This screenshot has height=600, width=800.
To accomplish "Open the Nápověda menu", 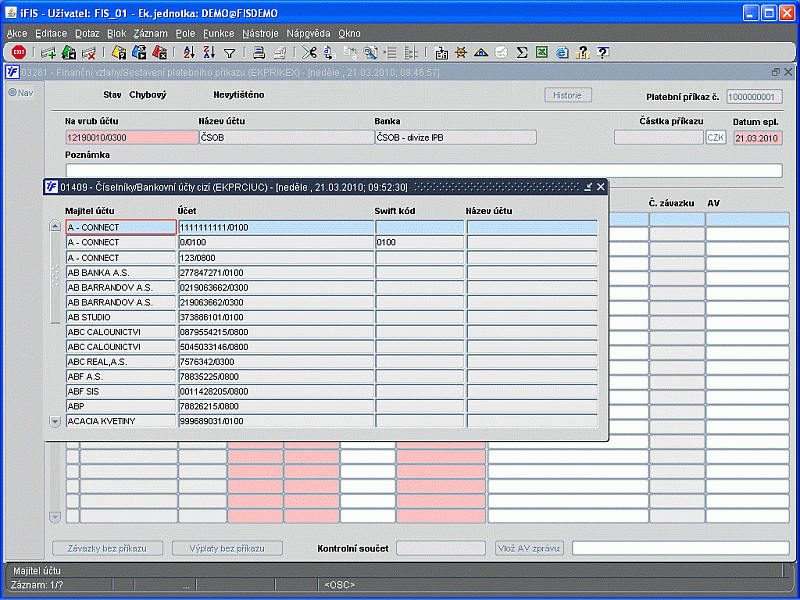I will point(308,34).
